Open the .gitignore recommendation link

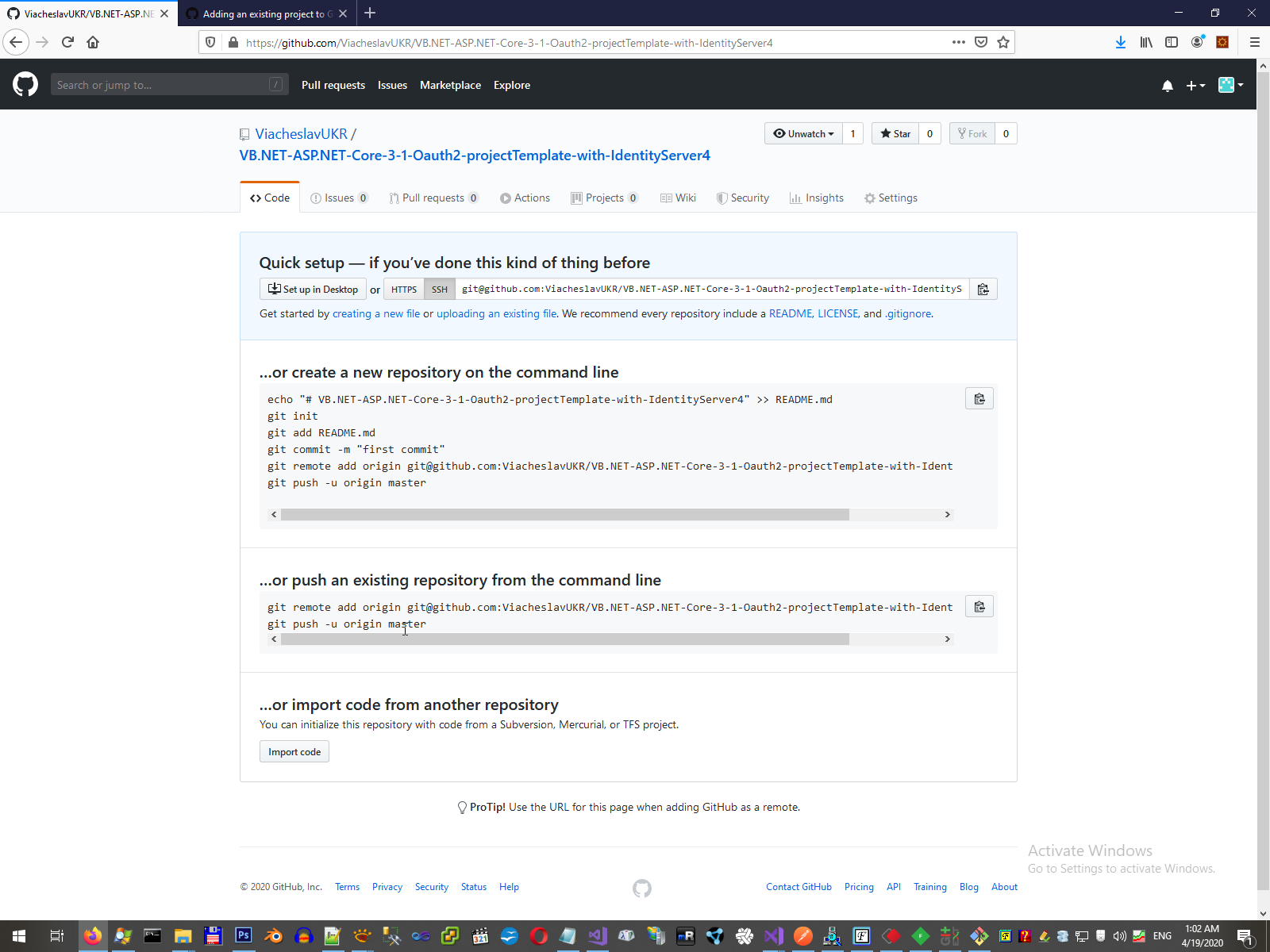(x=908, y=313)
